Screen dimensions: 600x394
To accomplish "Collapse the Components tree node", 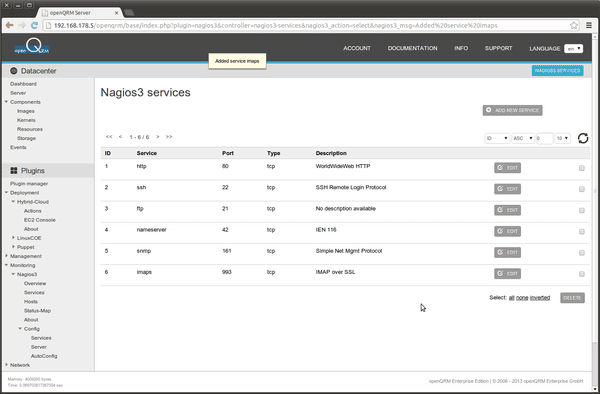I will pos(7,102).
